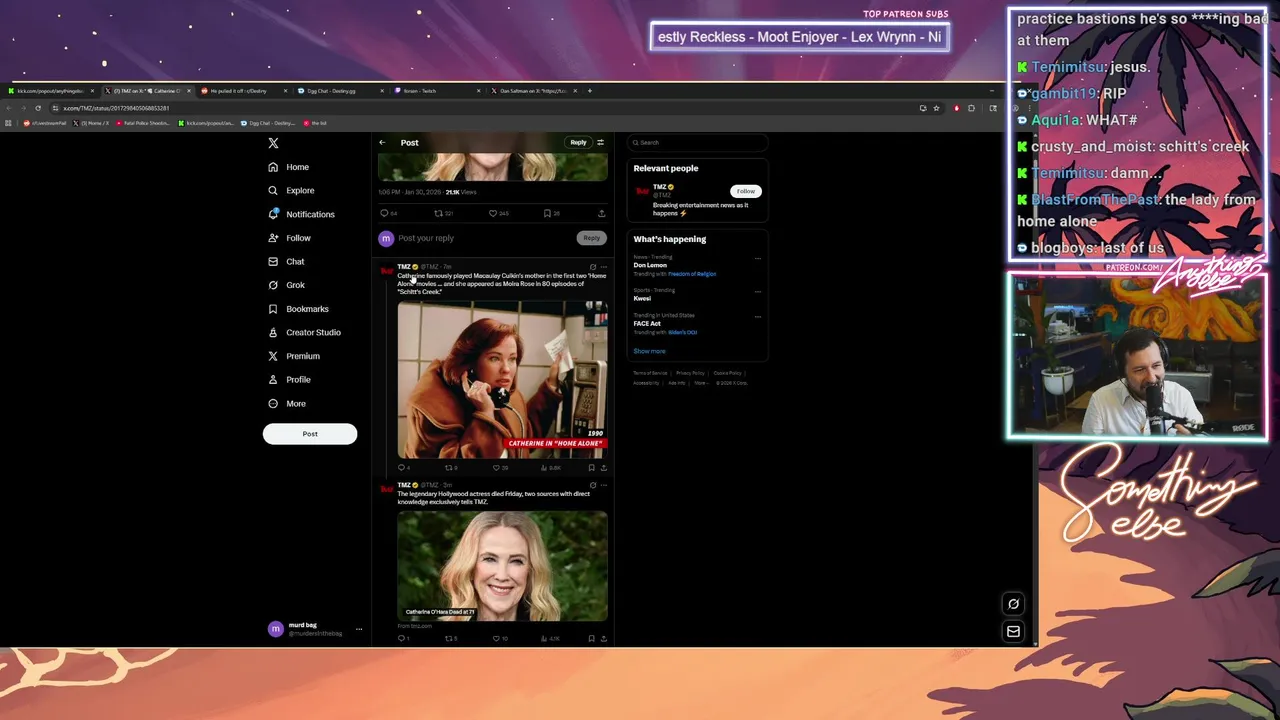Open Grok icon on TMZ 7m reply
This screenshot has width=1280, height=720.
click(593, 267)
